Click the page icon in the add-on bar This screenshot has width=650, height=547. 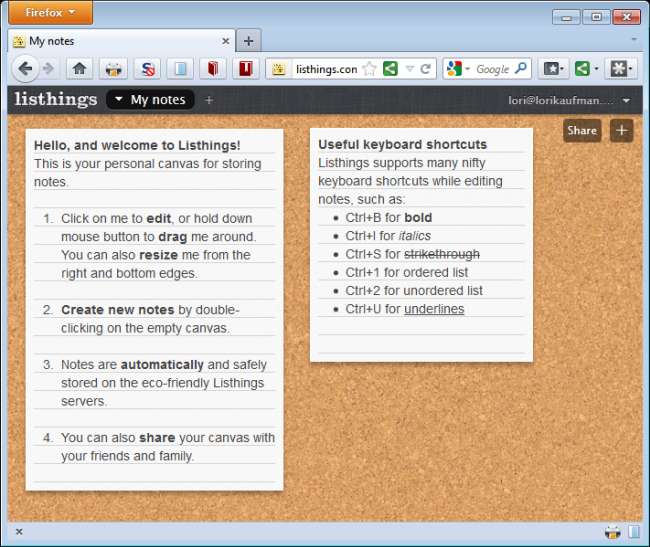pyautogui.click(x=634, y=532)
